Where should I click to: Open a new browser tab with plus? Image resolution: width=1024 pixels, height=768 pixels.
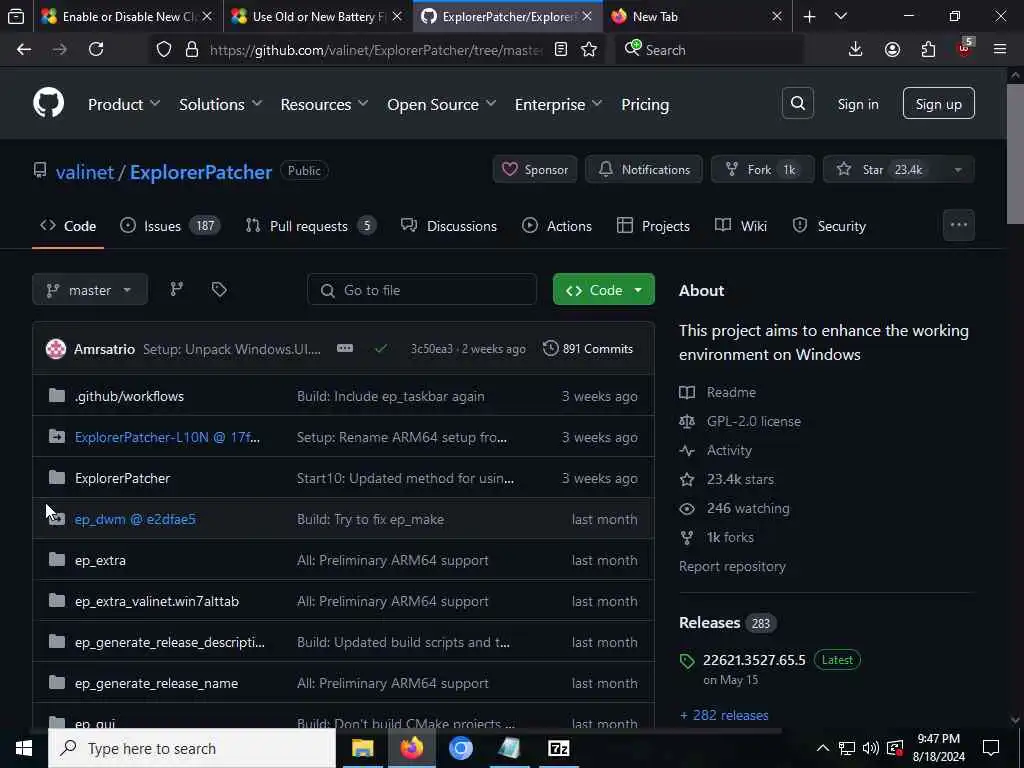(809, 17)
